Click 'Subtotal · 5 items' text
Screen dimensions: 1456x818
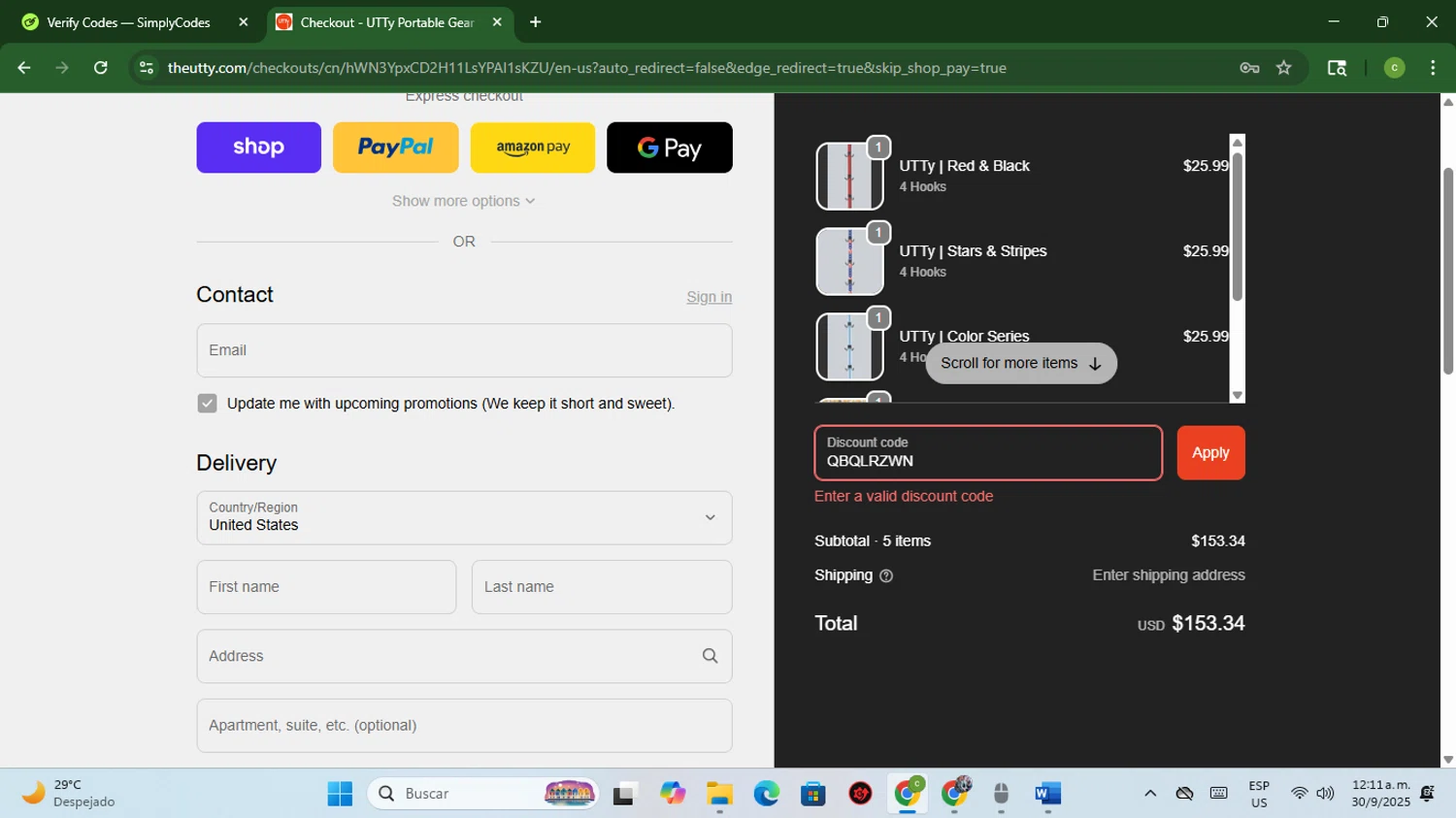point(873,541)
